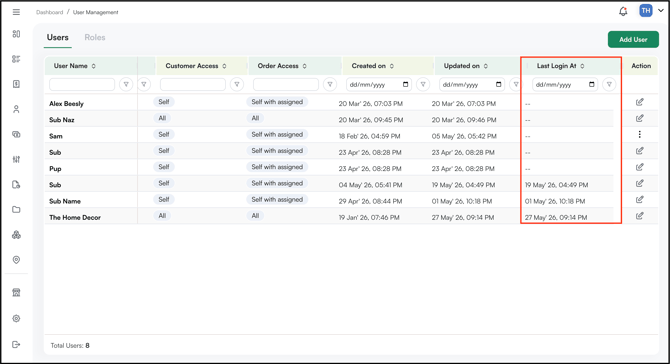This screenshot has height=364, width=670.
Task: Click the User Management breadcrumb
Action: pos(96,12)
